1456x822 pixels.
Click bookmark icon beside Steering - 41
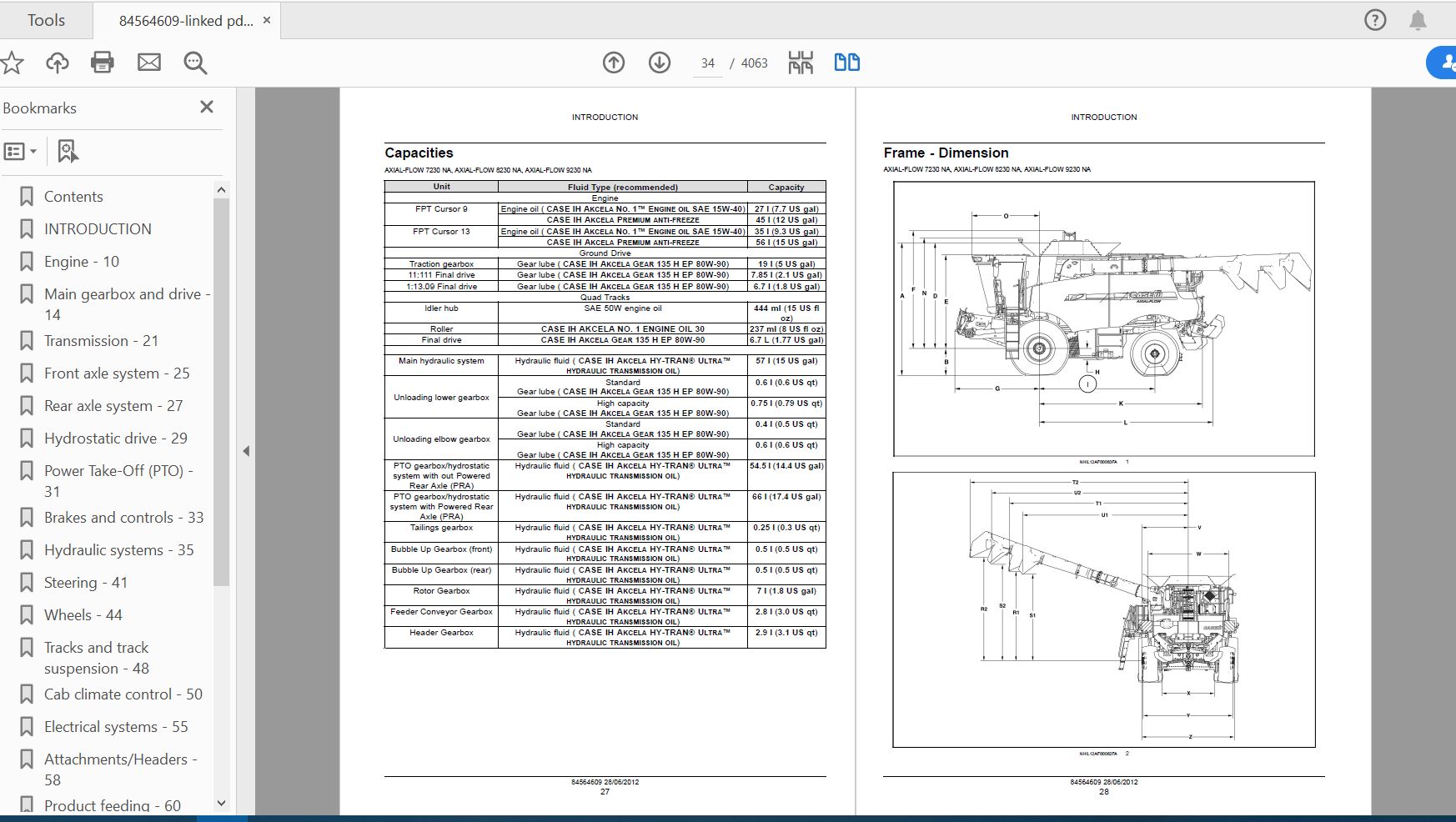point(27,583)
